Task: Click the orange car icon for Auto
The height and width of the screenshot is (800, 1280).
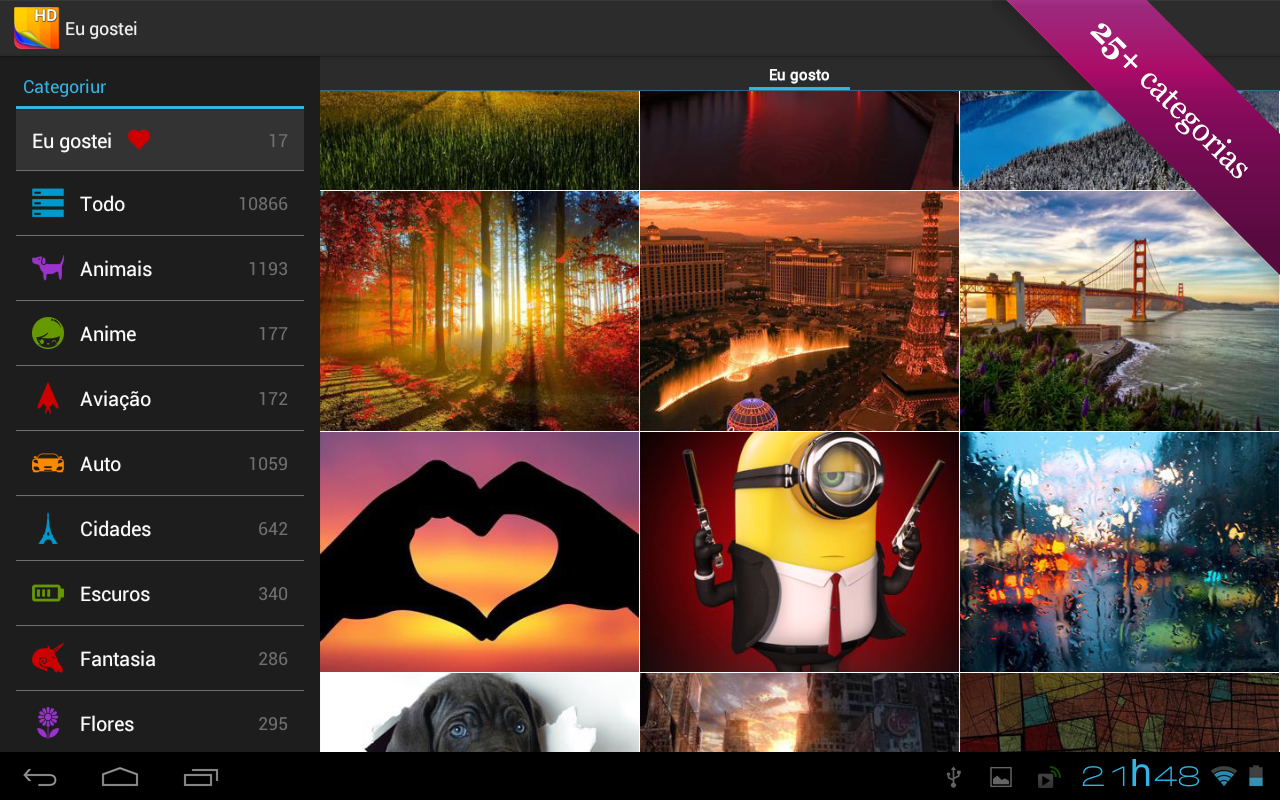Action: click(48, 463)
